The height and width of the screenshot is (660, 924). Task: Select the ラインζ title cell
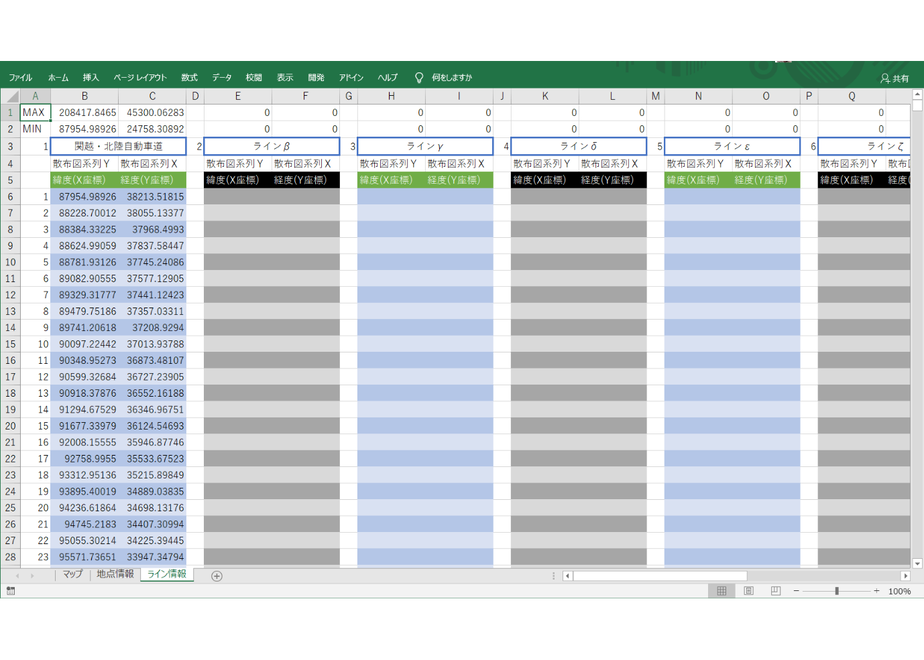tap(864, 146)
